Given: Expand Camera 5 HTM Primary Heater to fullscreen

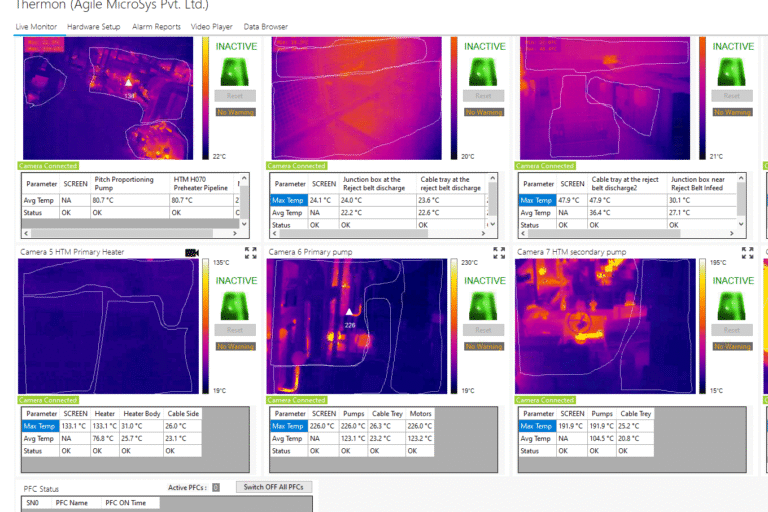Looking at the screenshot, I should click(x=250, y=252).
